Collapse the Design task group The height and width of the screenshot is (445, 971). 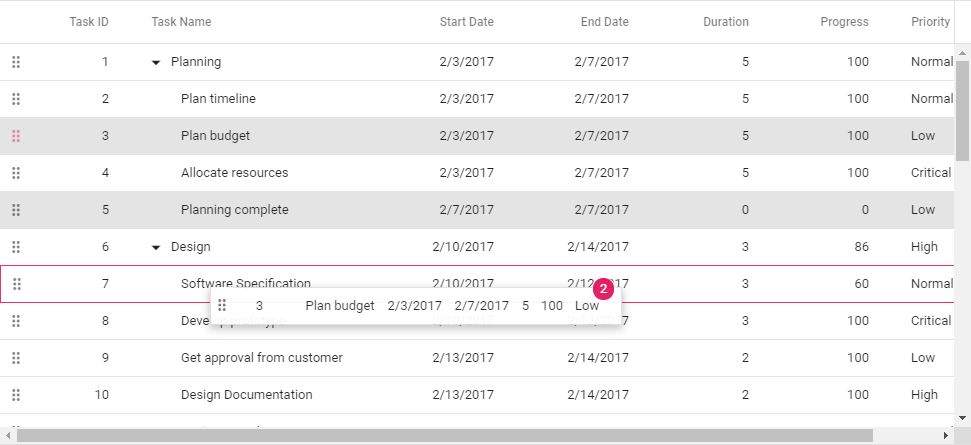point(156,248)
